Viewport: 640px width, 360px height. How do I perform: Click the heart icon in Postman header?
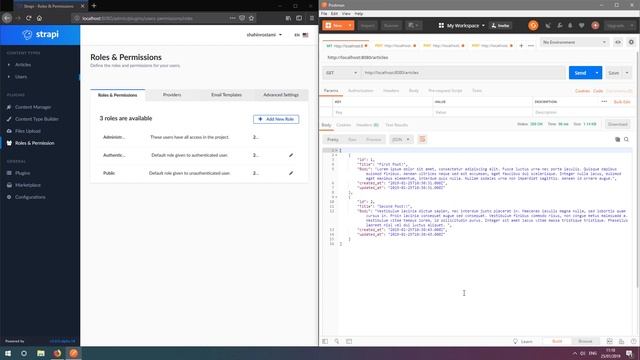(x=582, y=25)
